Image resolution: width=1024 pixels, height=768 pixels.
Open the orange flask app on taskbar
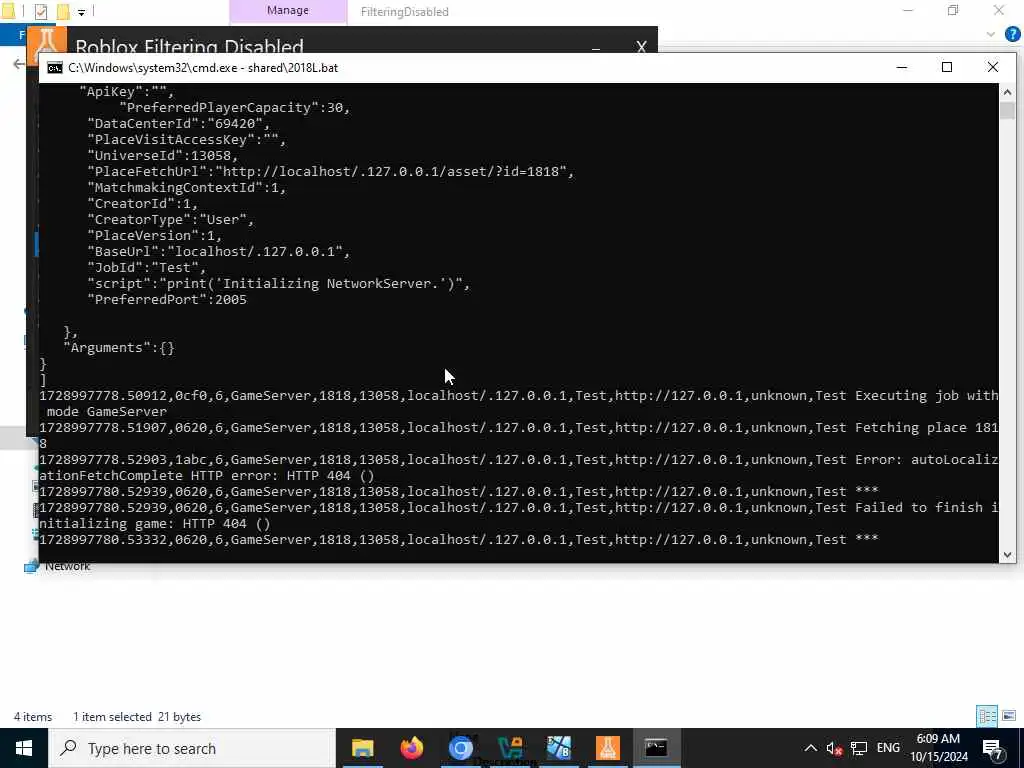tap(607, 748)
